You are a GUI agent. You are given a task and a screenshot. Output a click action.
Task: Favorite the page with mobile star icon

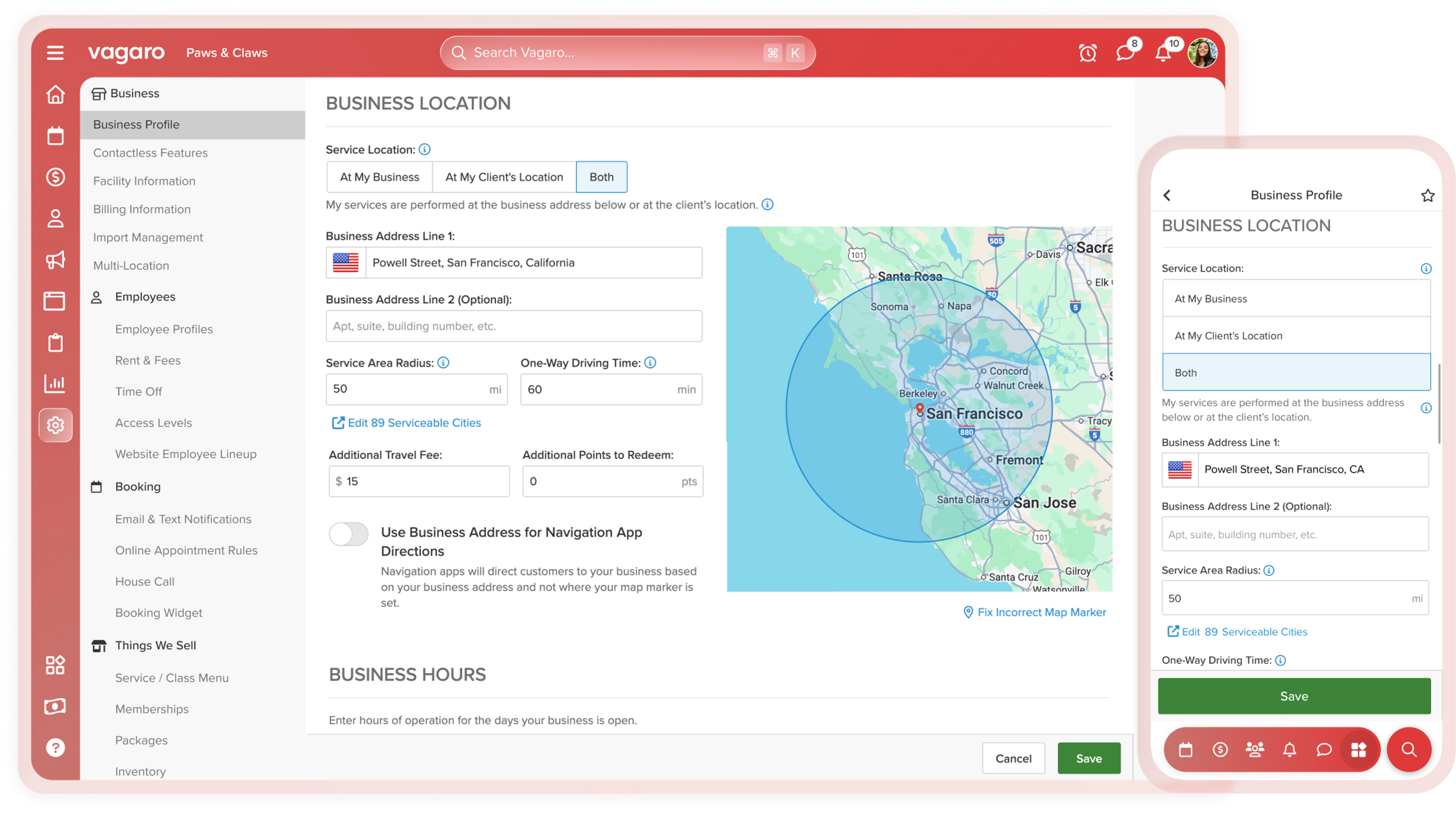coord(1427,195)
